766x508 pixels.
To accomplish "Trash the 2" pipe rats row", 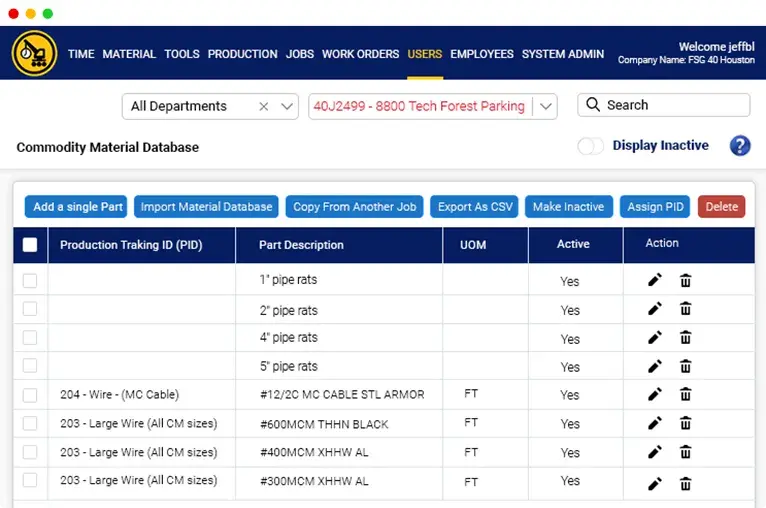I will click(685, 309).
